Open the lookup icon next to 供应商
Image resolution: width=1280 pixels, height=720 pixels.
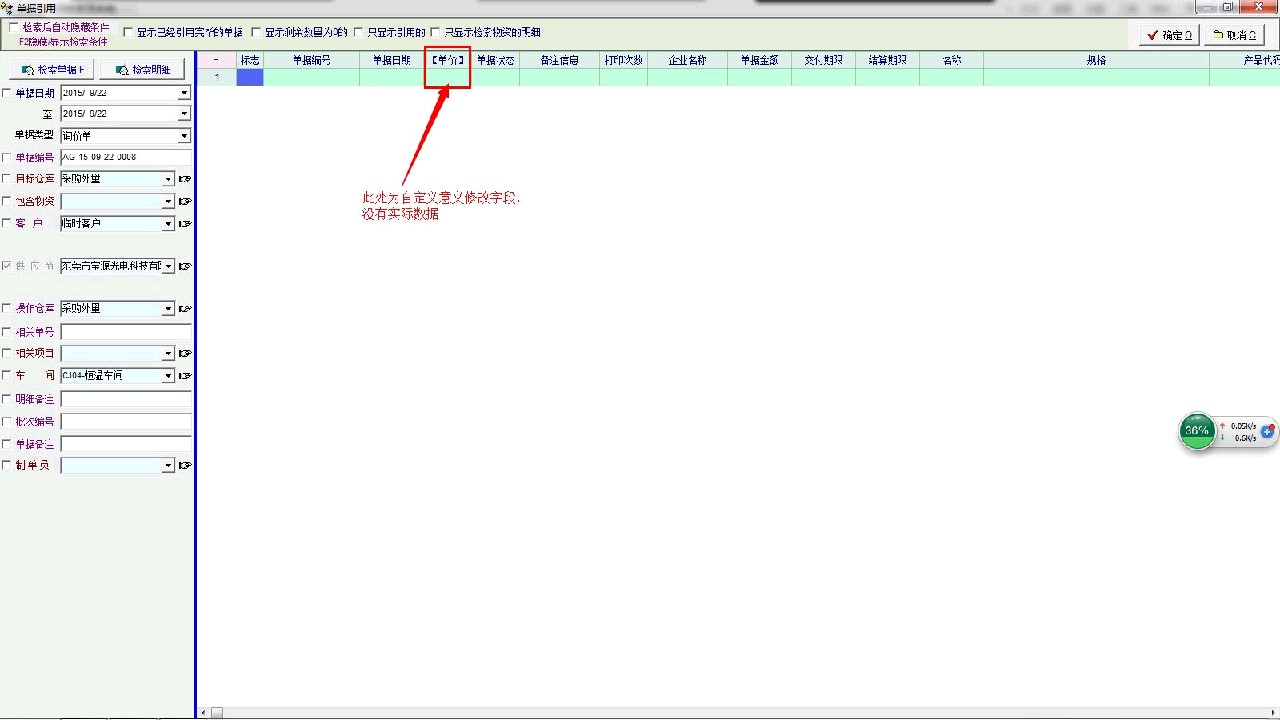click(185, 267)
